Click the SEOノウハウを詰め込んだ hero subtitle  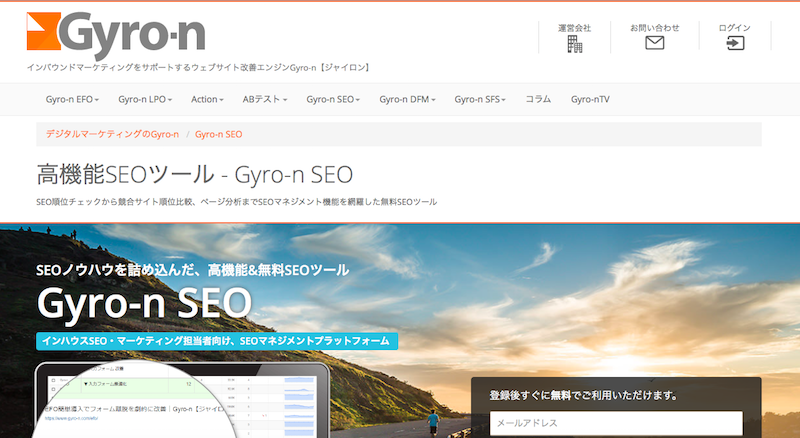[x=192, y=270]
